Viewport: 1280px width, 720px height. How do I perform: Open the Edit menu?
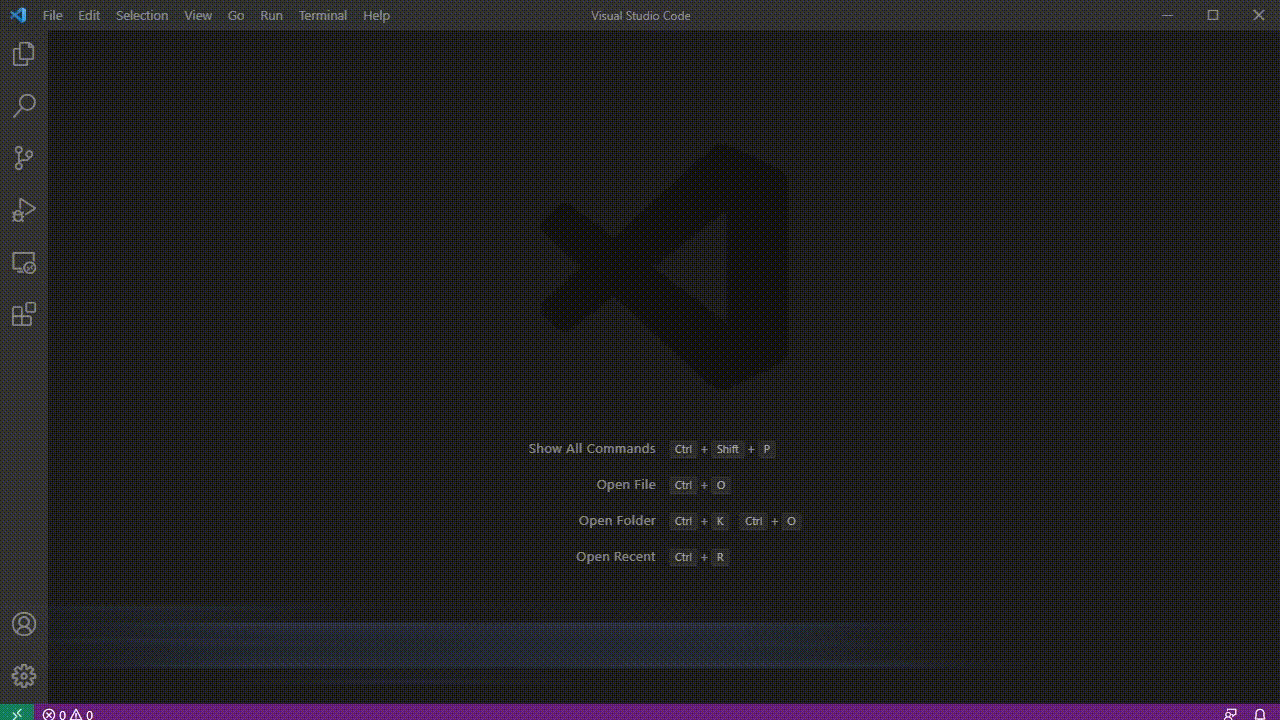89,15
